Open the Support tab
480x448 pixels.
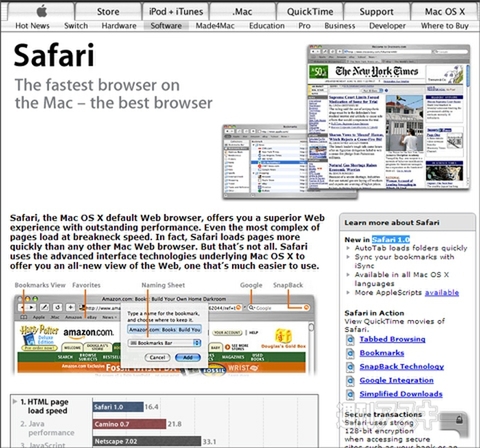click(x=377, y=11)
